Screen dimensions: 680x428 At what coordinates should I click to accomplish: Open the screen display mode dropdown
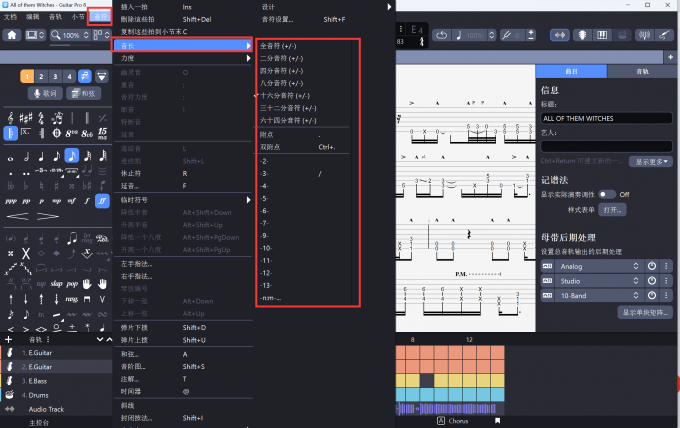click(x=35, y=35)
